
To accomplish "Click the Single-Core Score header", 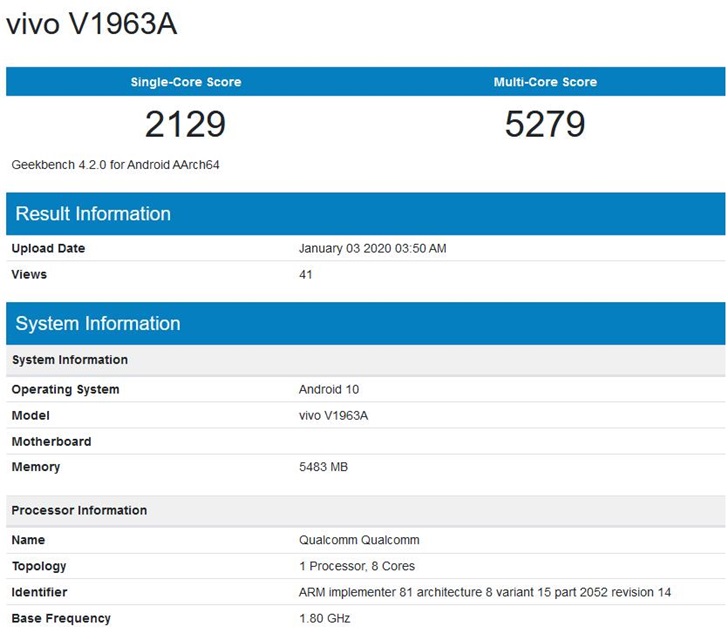I will (x=186, y=82).
